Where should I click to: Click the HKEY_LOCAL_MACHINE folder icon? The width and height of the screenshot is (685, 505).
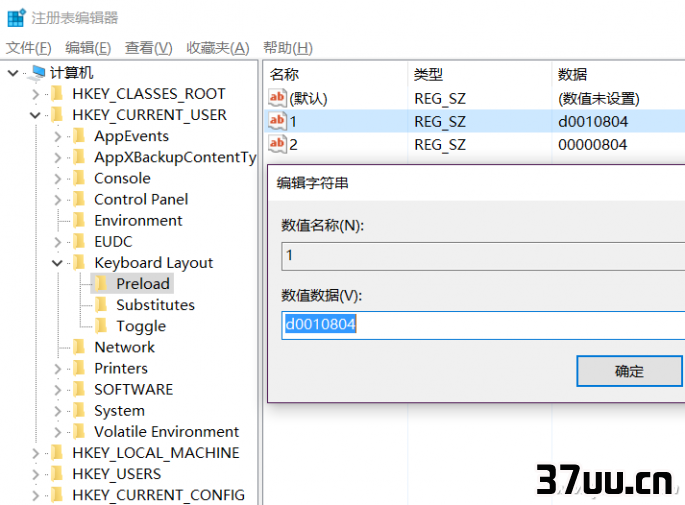57,453
